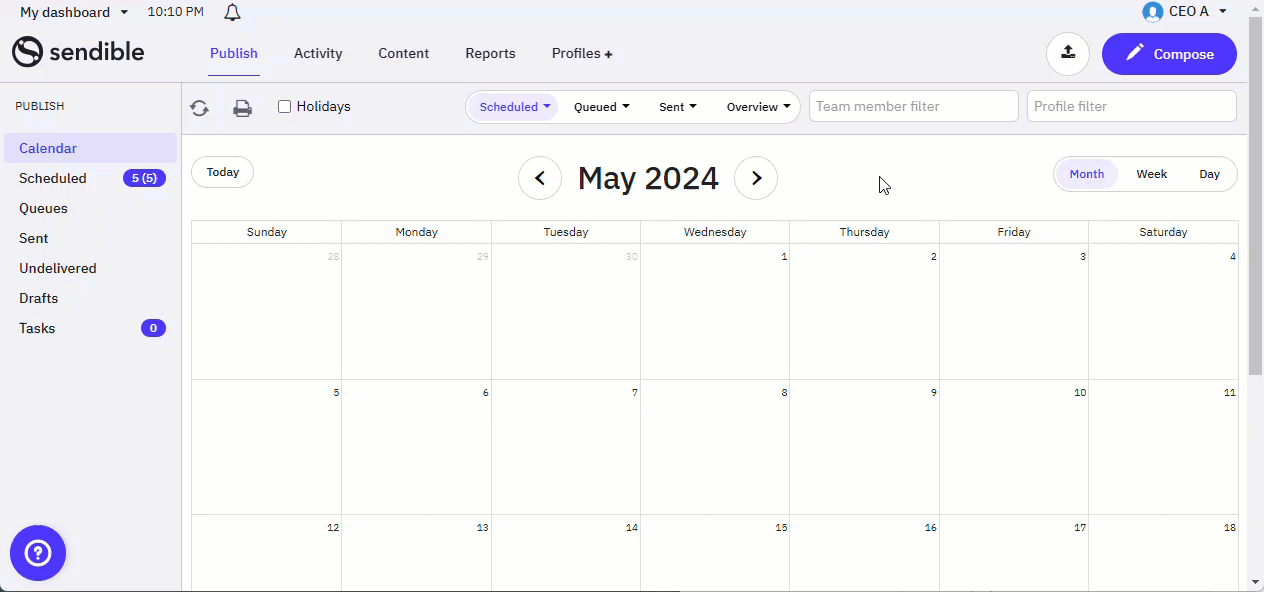Click the refresh calendar icon

click(x=199, y=108)
